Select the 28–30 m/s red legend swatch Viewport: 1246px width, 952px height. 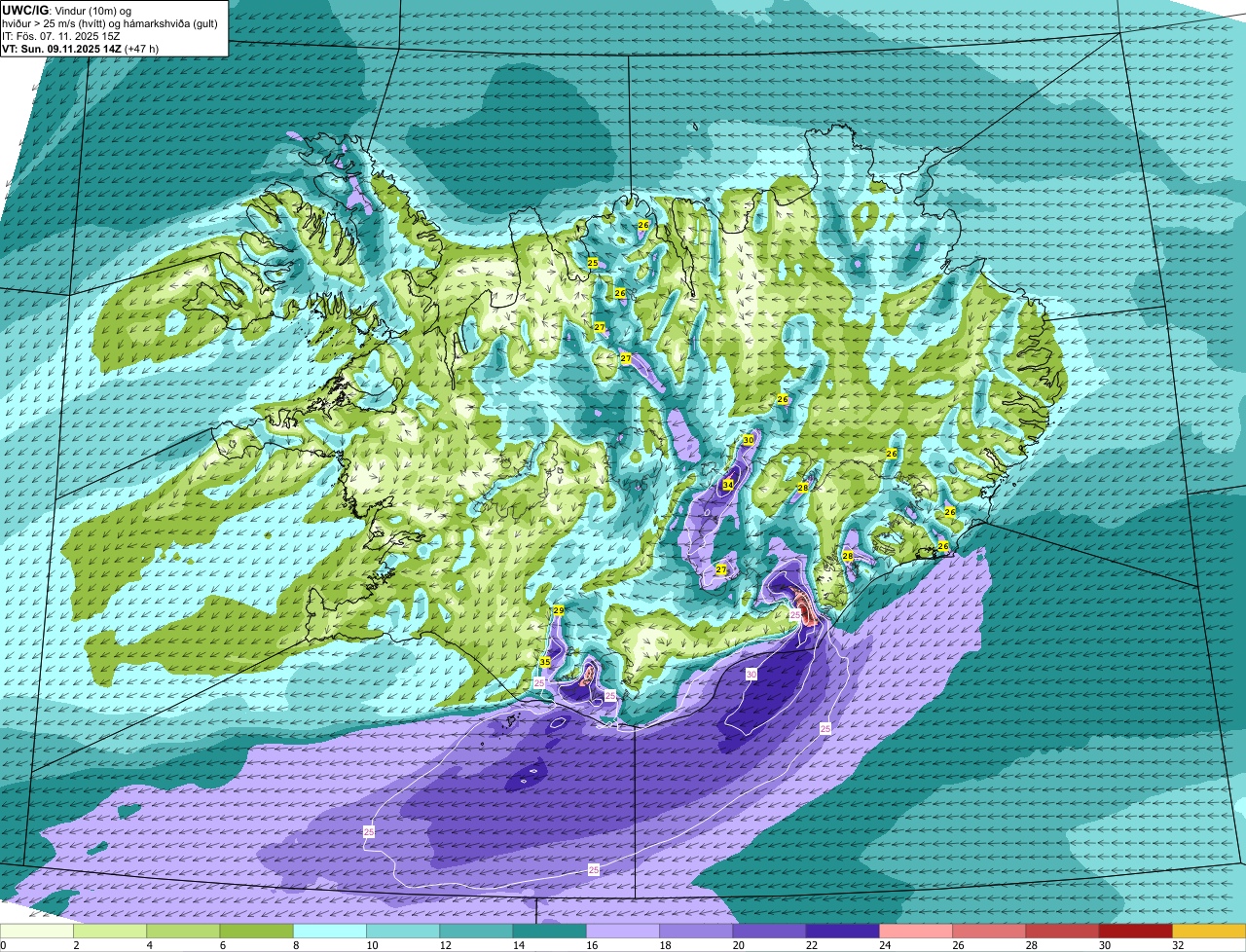pos(1062,932)
